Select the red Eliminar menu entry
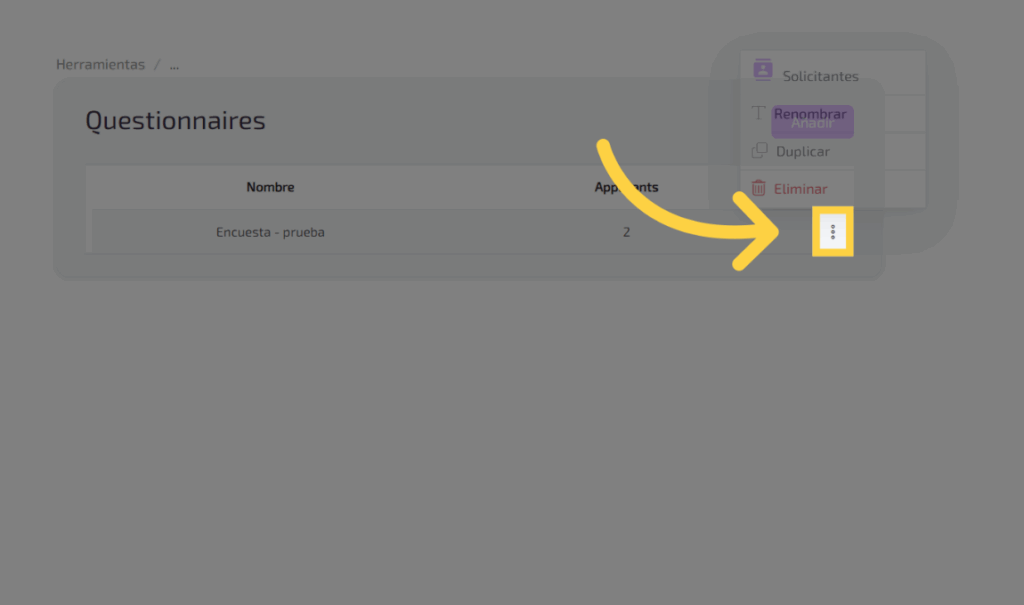Image resolution: width=1024 pixels, height=605 pixels. coord(800,189)
